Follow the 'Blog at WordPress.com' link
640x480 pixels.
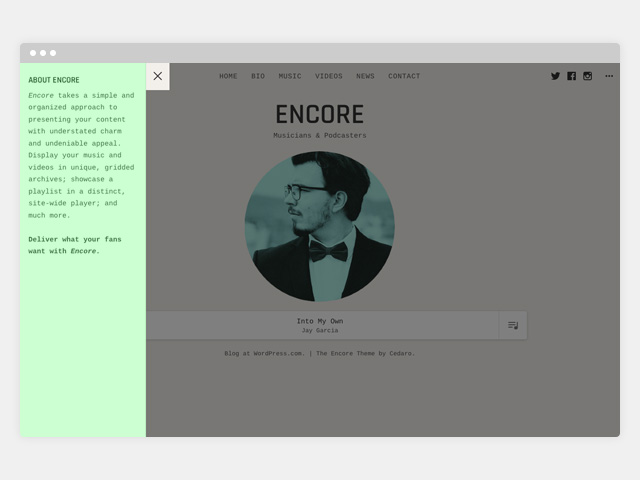264,353
